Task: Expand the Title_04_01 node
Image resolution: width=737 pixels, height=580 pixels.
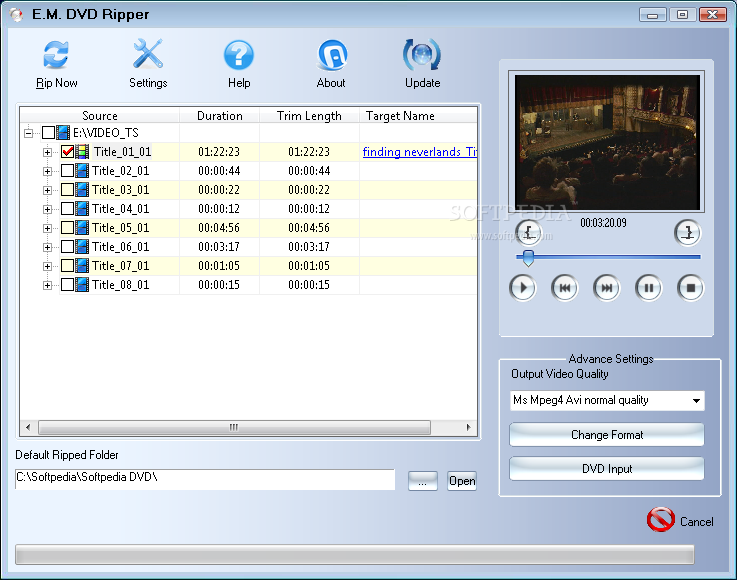Action: 47,209
